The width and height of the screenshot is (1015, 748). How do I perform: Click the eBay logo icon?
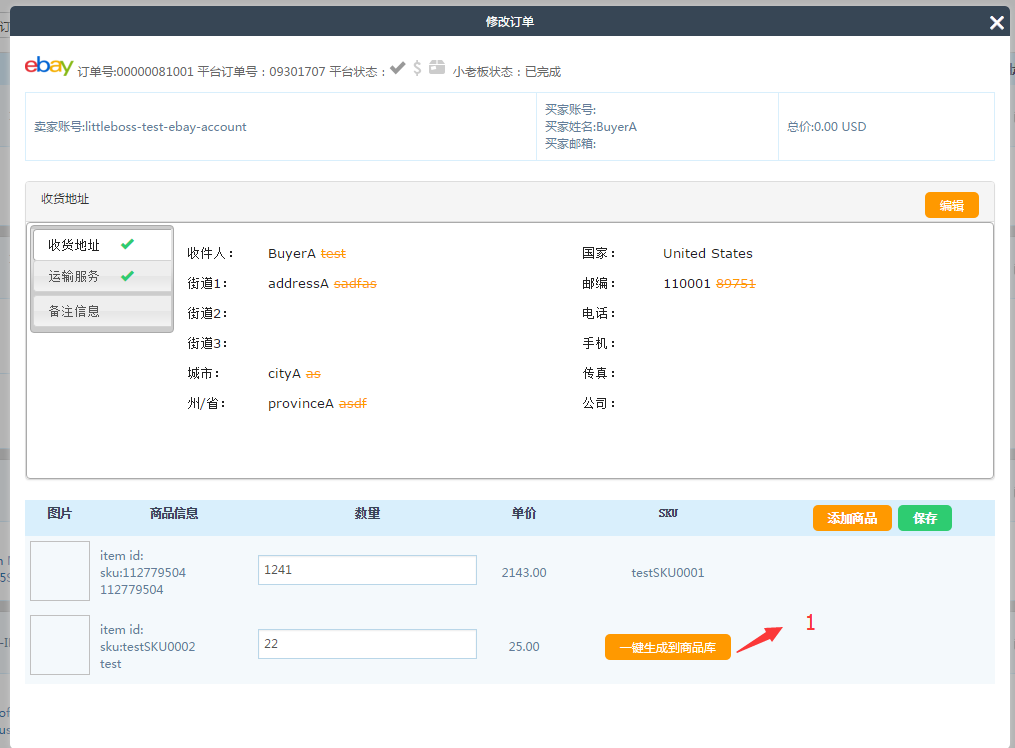point(48,67)
